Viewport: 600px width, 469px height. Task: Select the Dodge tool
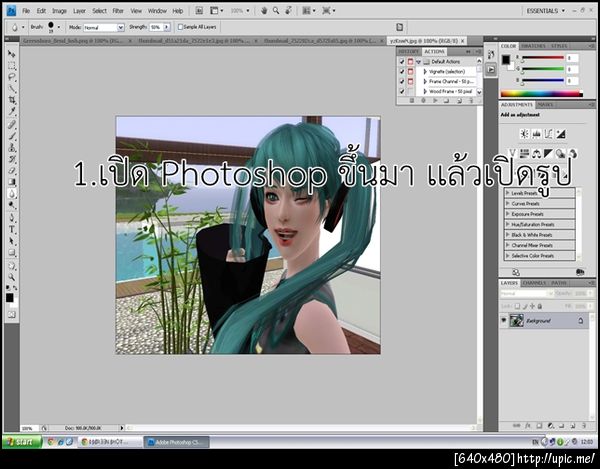click(11, 205)
